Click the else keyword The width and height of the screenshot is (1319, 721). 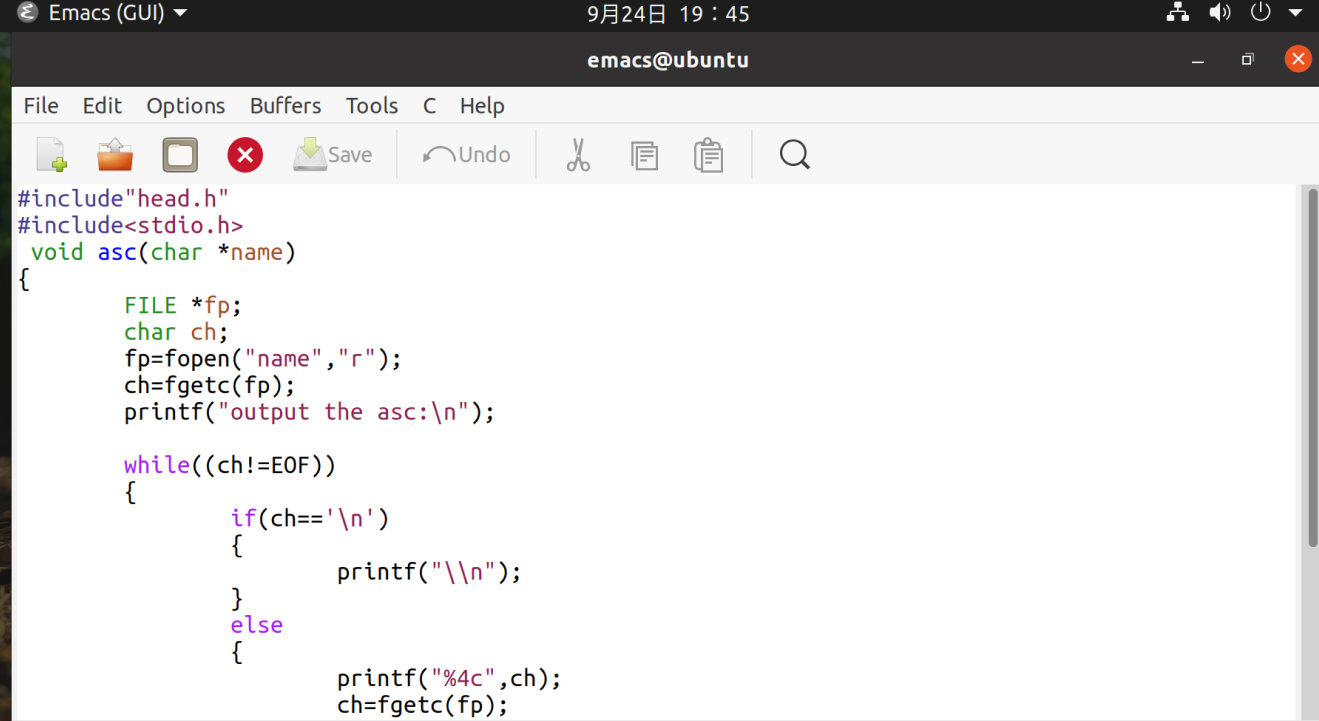click(x=257, y=625)
